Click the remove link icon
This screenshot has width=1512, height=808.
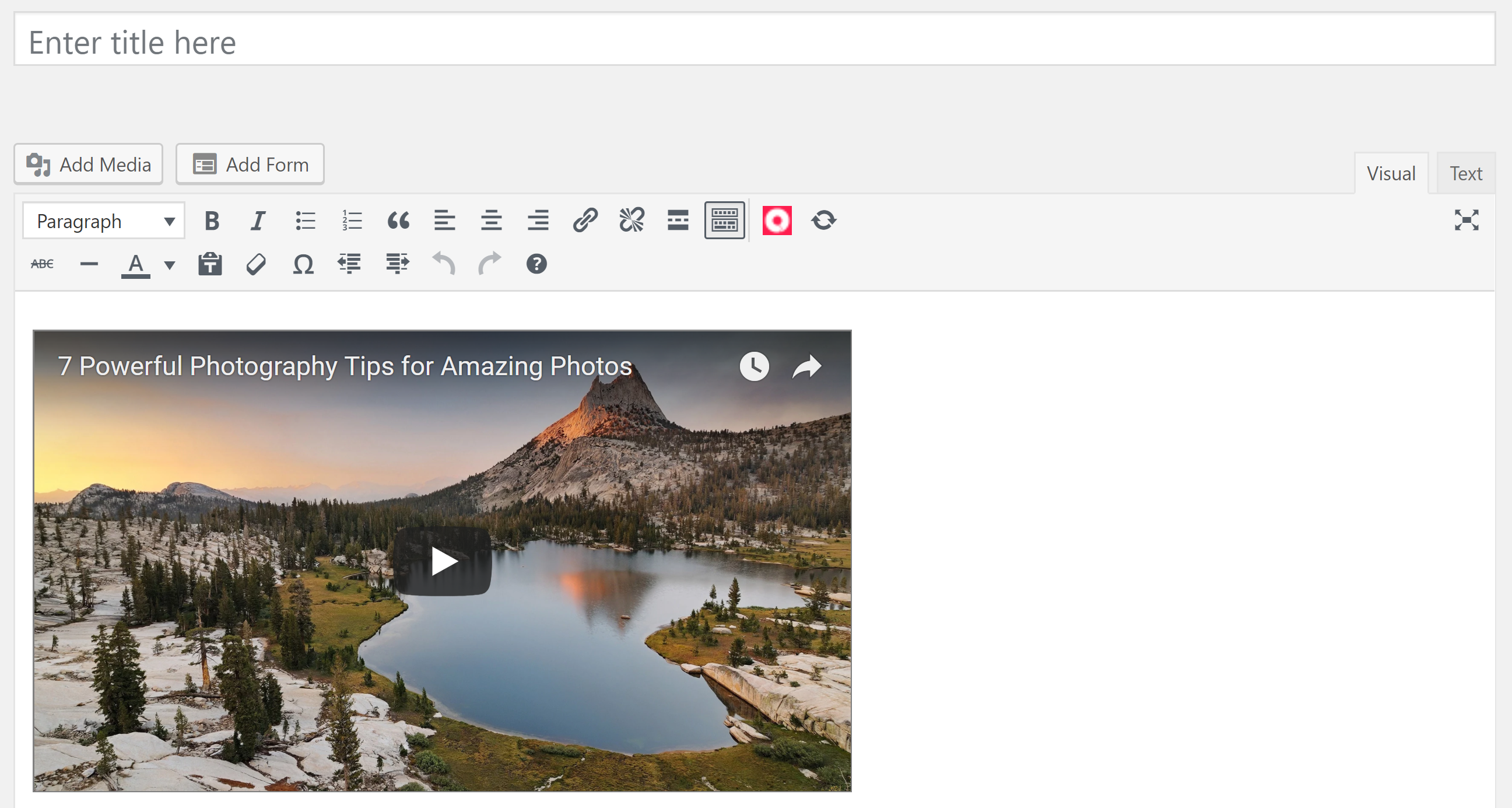tap(632, 221)
